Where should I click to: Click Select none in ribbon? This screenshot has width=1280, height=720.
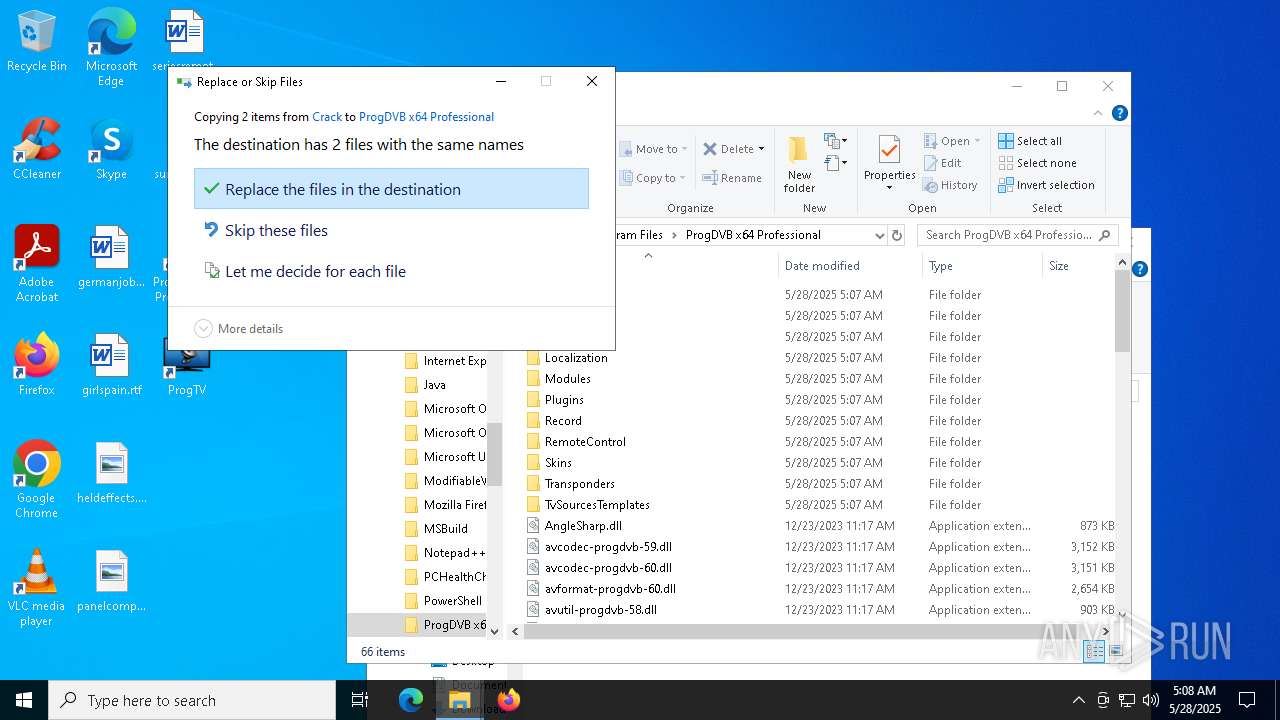pyautogui.click(x=1037, y=163)
